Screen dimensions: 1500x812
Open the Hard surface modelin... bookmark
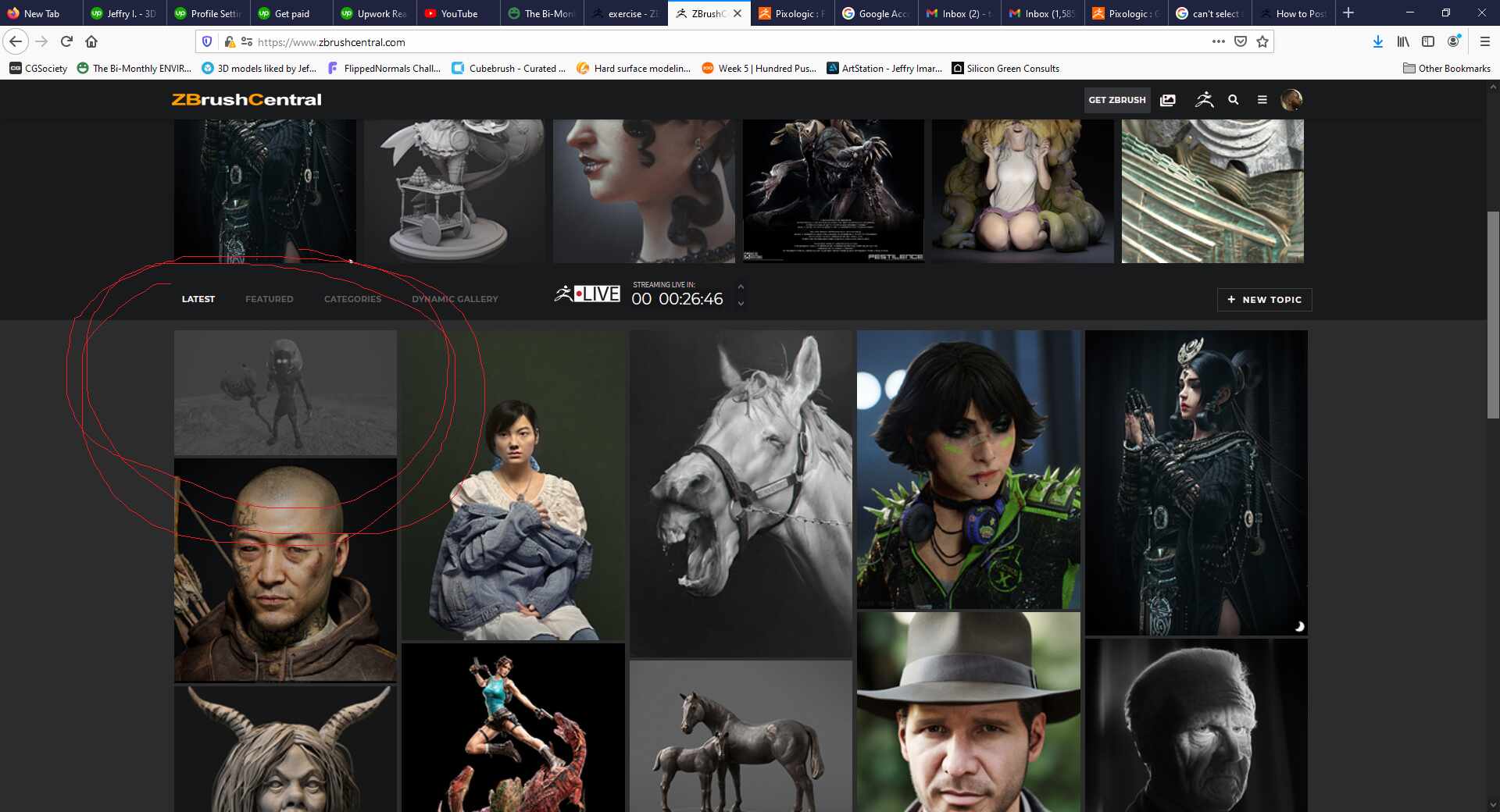click(x=634, y=69)
